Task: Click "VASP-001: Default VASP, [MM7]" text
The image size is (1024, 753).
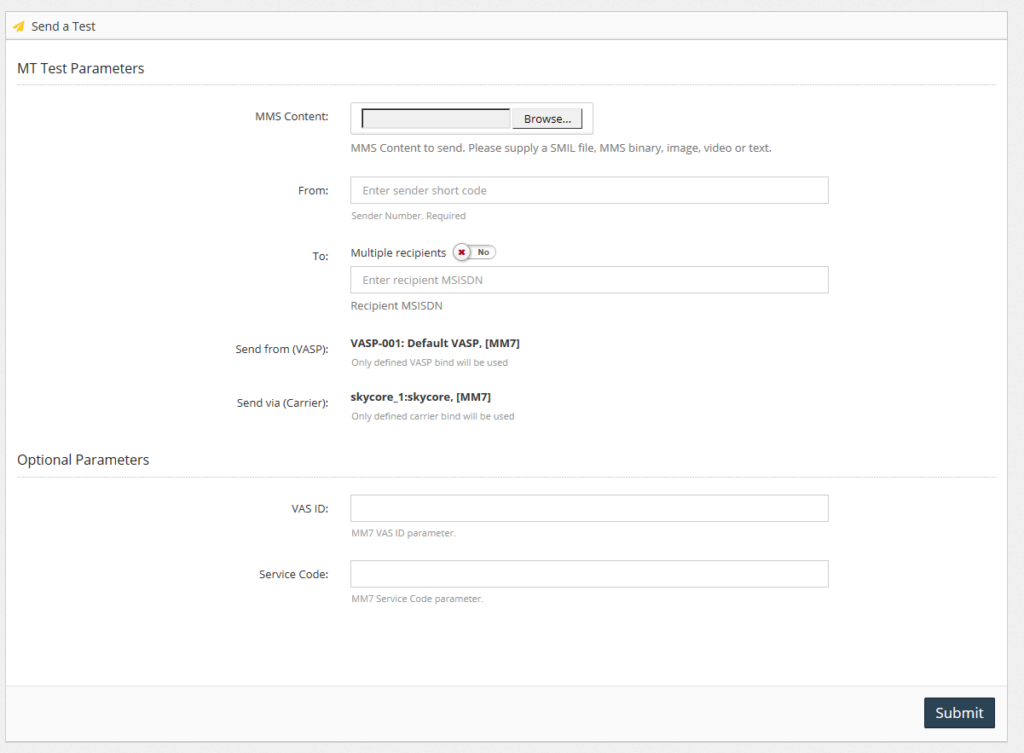Action: [435, 343]
